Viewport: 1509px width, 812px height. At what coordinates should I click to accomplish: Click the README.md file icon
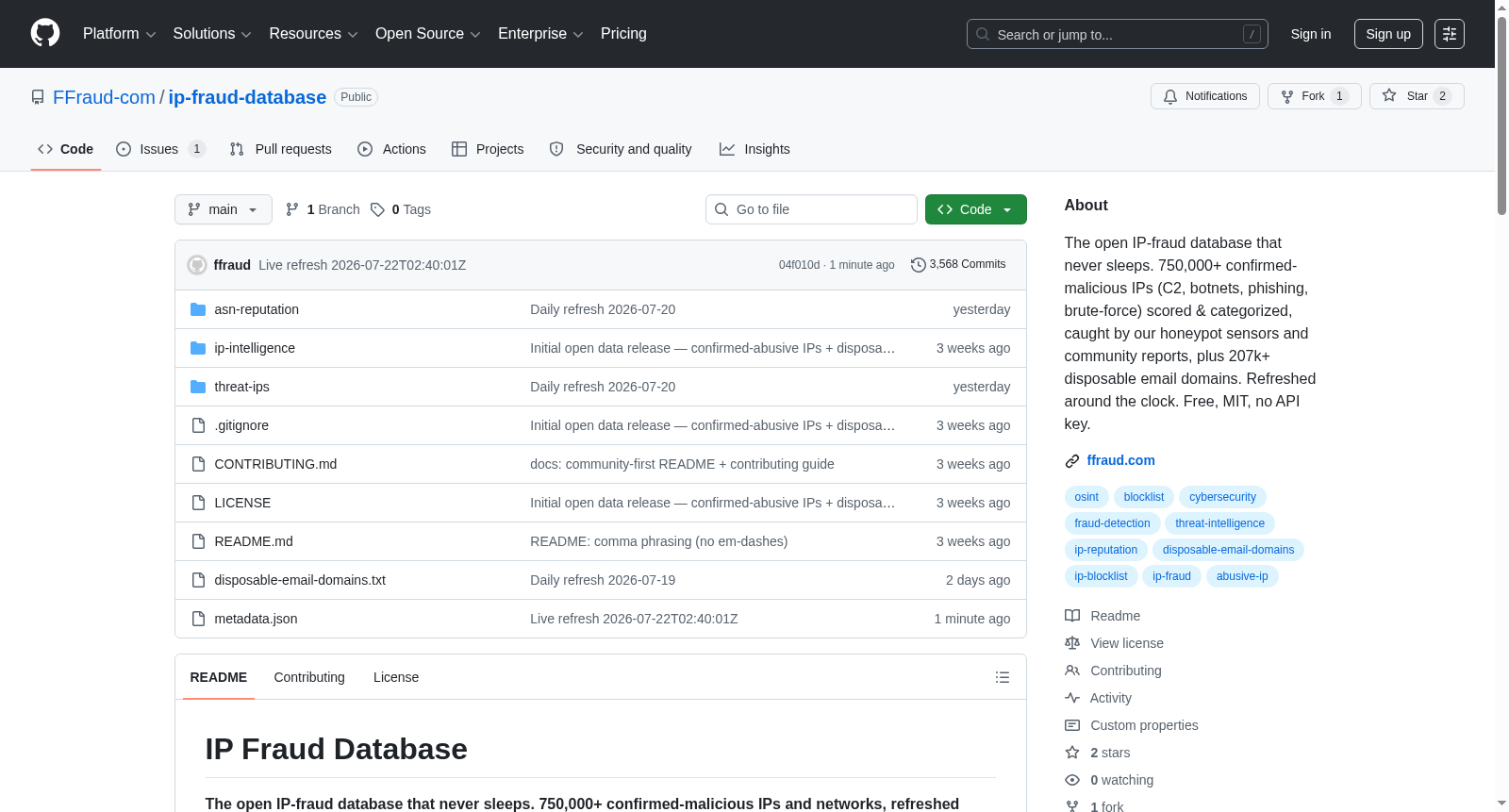[x=198, y=541]
